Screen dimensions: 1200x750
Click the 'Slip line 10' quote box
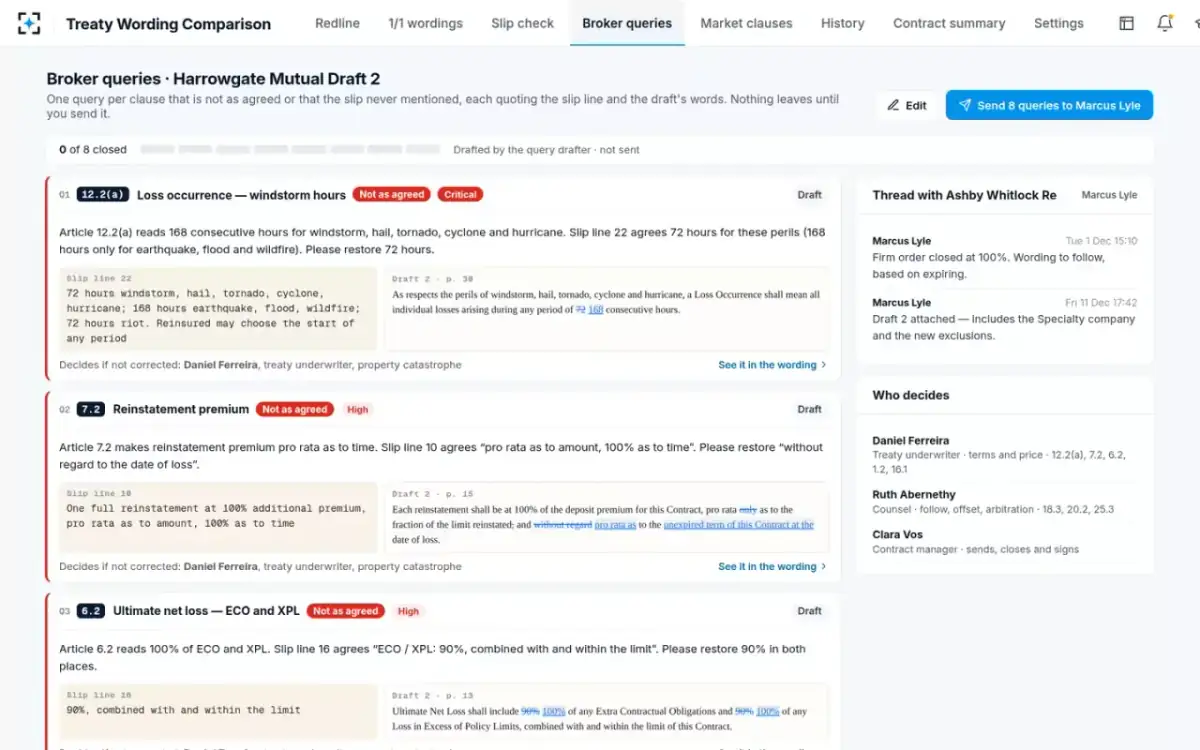[x=218, y=517]
